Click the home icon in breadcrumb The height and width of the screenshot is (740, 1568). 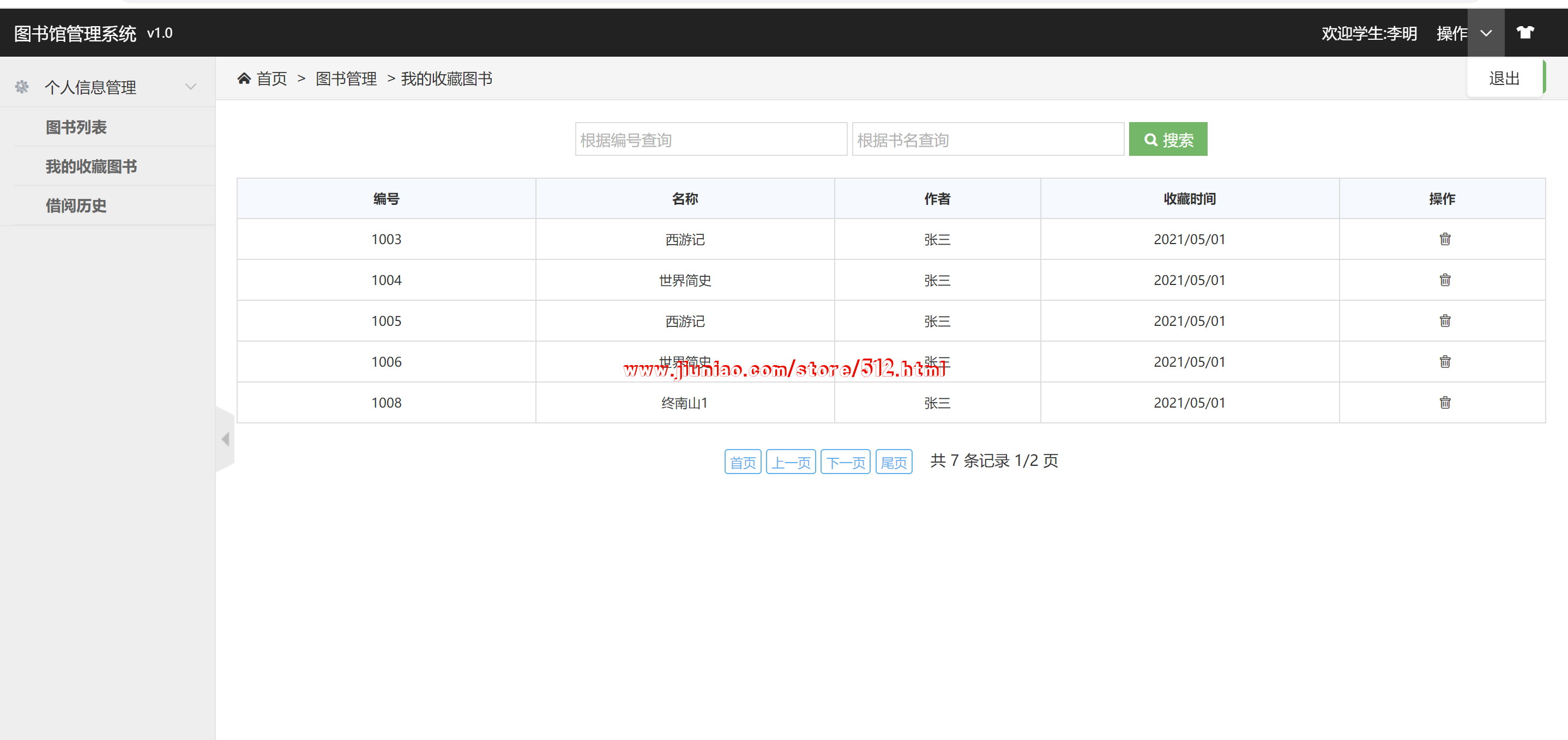(x=244, y=78)
